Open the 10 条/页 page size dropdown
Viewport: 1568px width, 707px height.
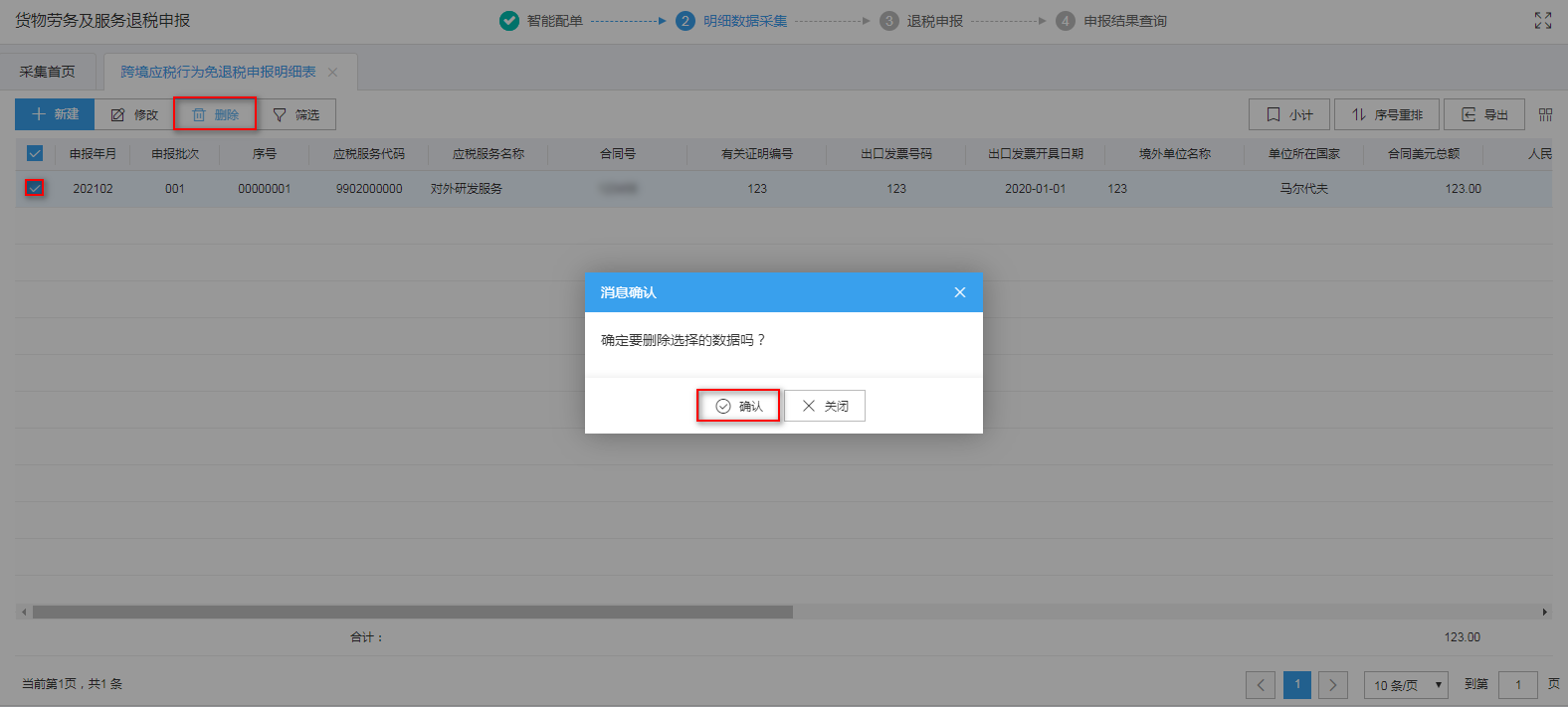(1406, 684)
